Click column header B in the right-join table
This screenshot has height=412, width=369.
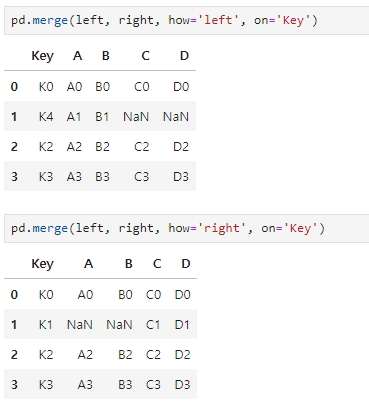tap(129, 264)
